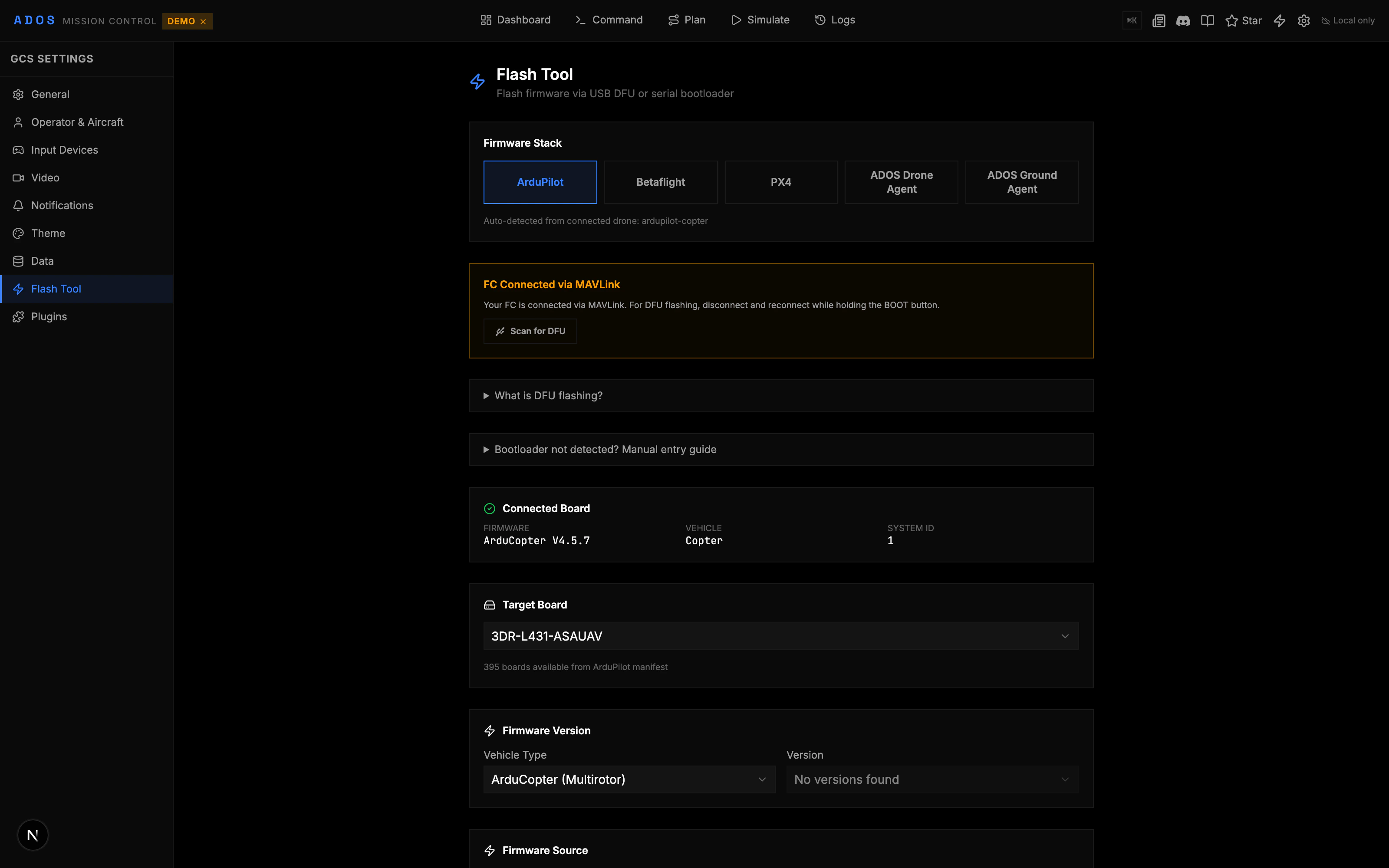1389x868 pixels.
Task: Click the Firmware Source heading
Action: tap(545, 850)
